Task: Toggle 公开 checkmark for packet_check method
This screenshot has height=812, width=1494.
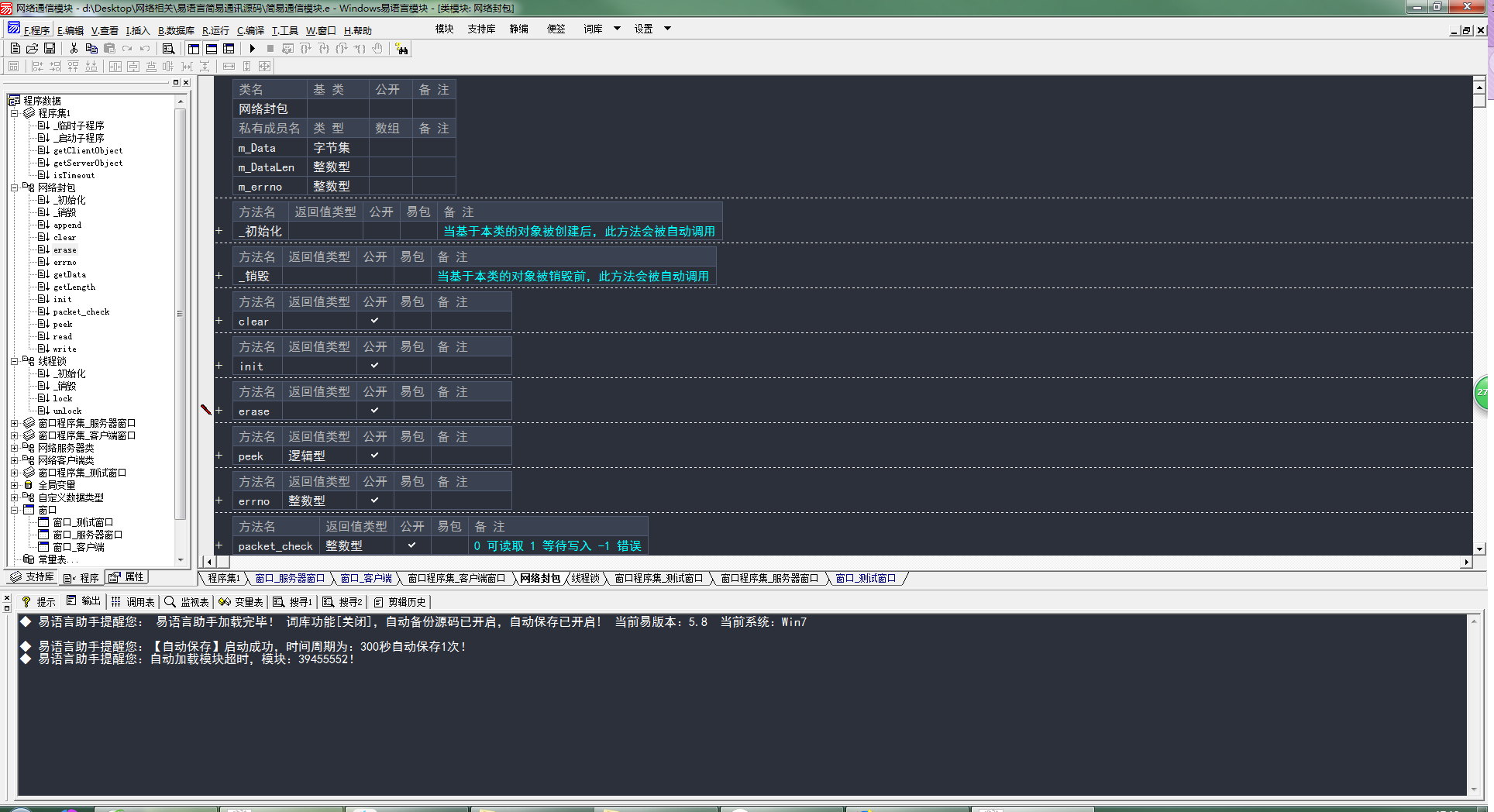Action: (x=412, y=545)
